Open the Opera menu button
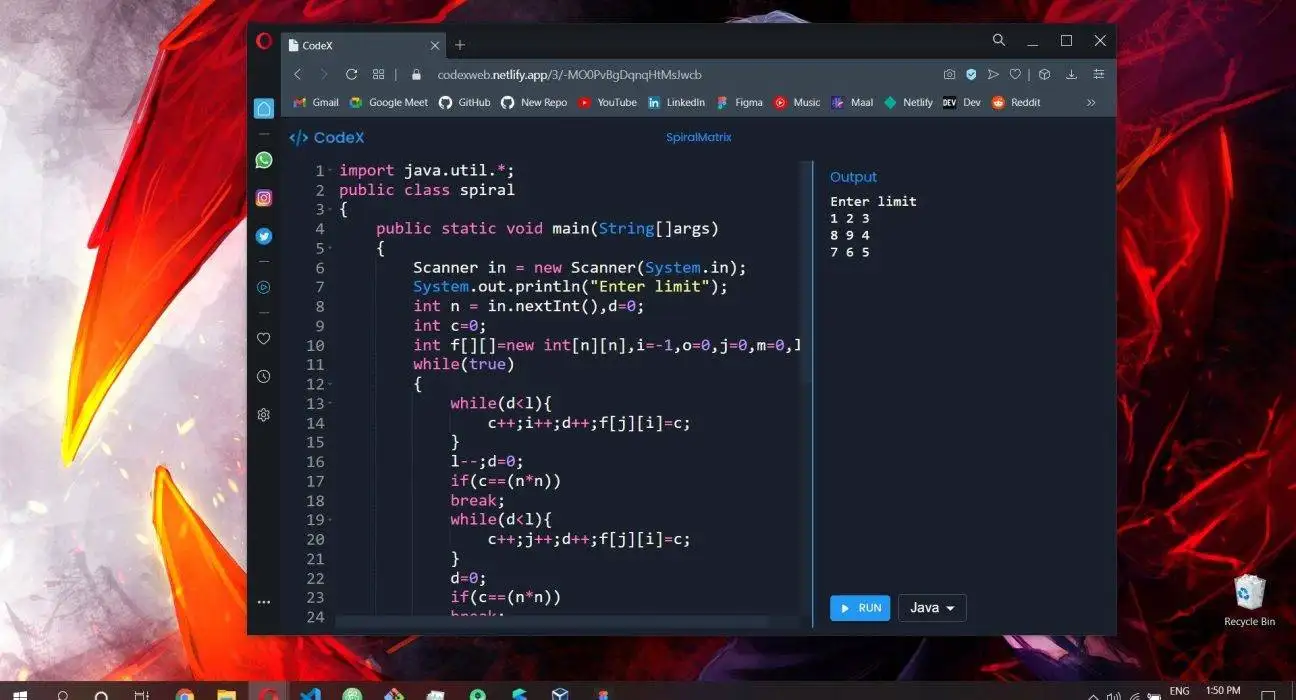 [263, 40]
